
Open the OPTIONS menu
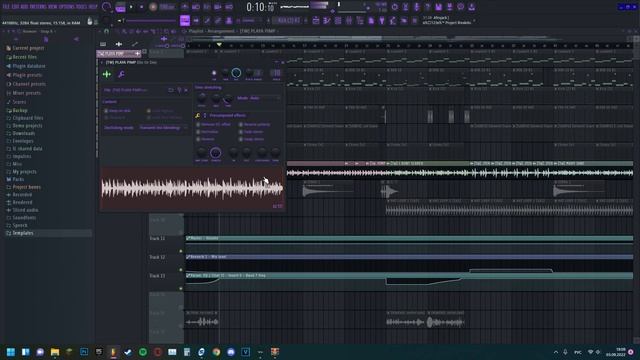coord(67,7)
